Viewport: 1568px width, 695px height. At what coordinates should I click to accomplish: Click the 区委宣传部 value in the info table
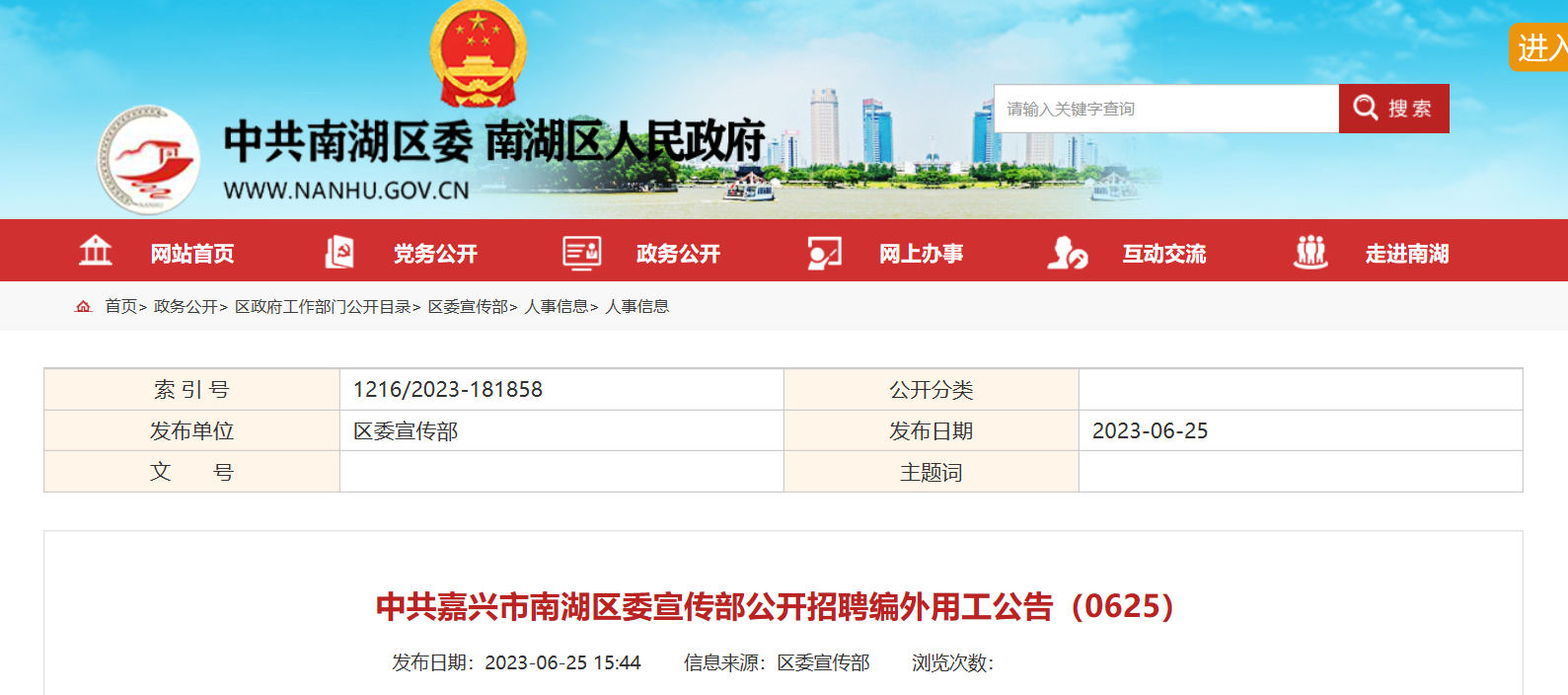[406, 431]
